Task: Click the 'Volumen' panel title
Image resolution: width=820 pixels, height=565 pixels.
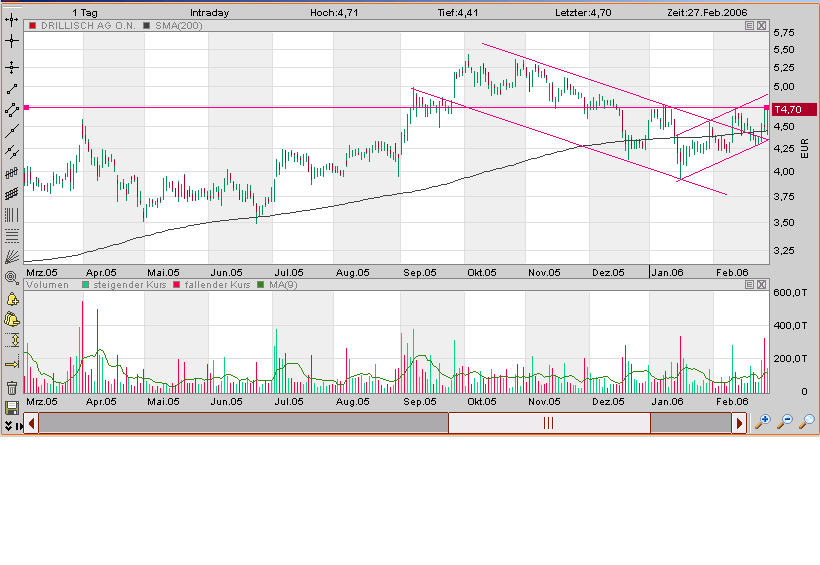Action: (48, 285)
